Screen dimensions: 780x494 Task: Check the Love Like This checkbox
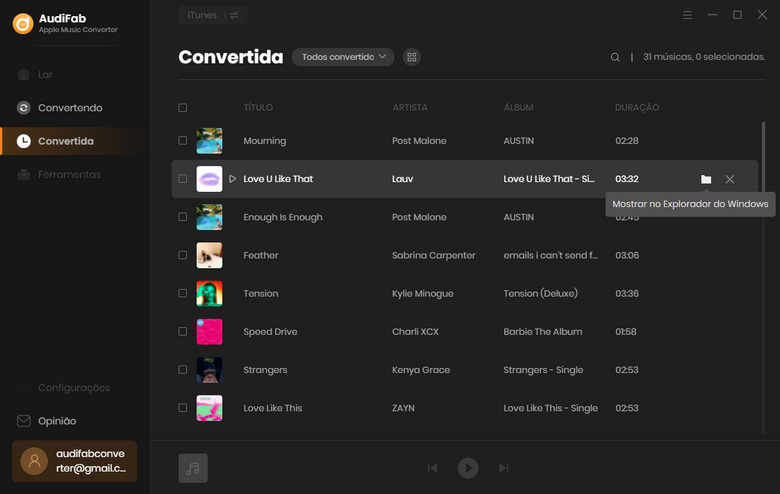click(183, 407)
